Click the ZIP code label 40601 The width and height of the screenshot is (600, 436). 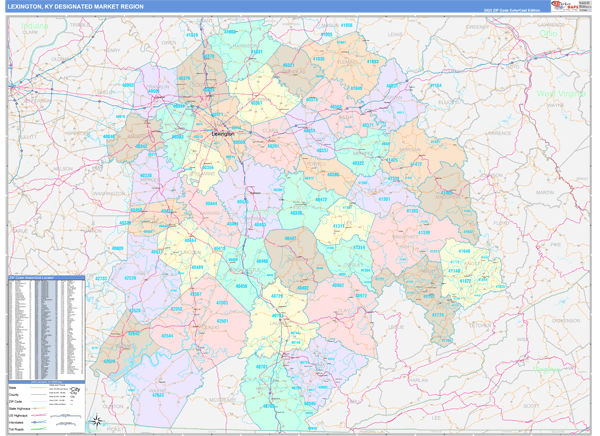pyautogui.click(x=153, y=91)
